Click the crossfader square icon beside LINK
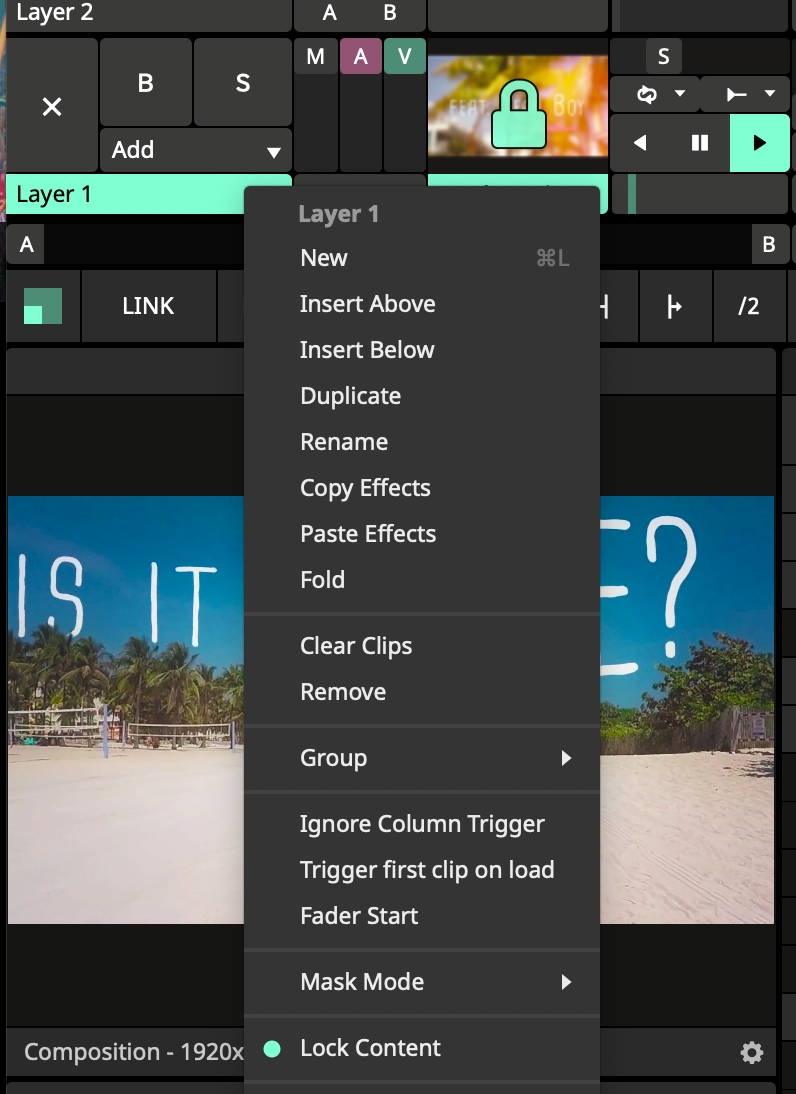 coord(43,306)
